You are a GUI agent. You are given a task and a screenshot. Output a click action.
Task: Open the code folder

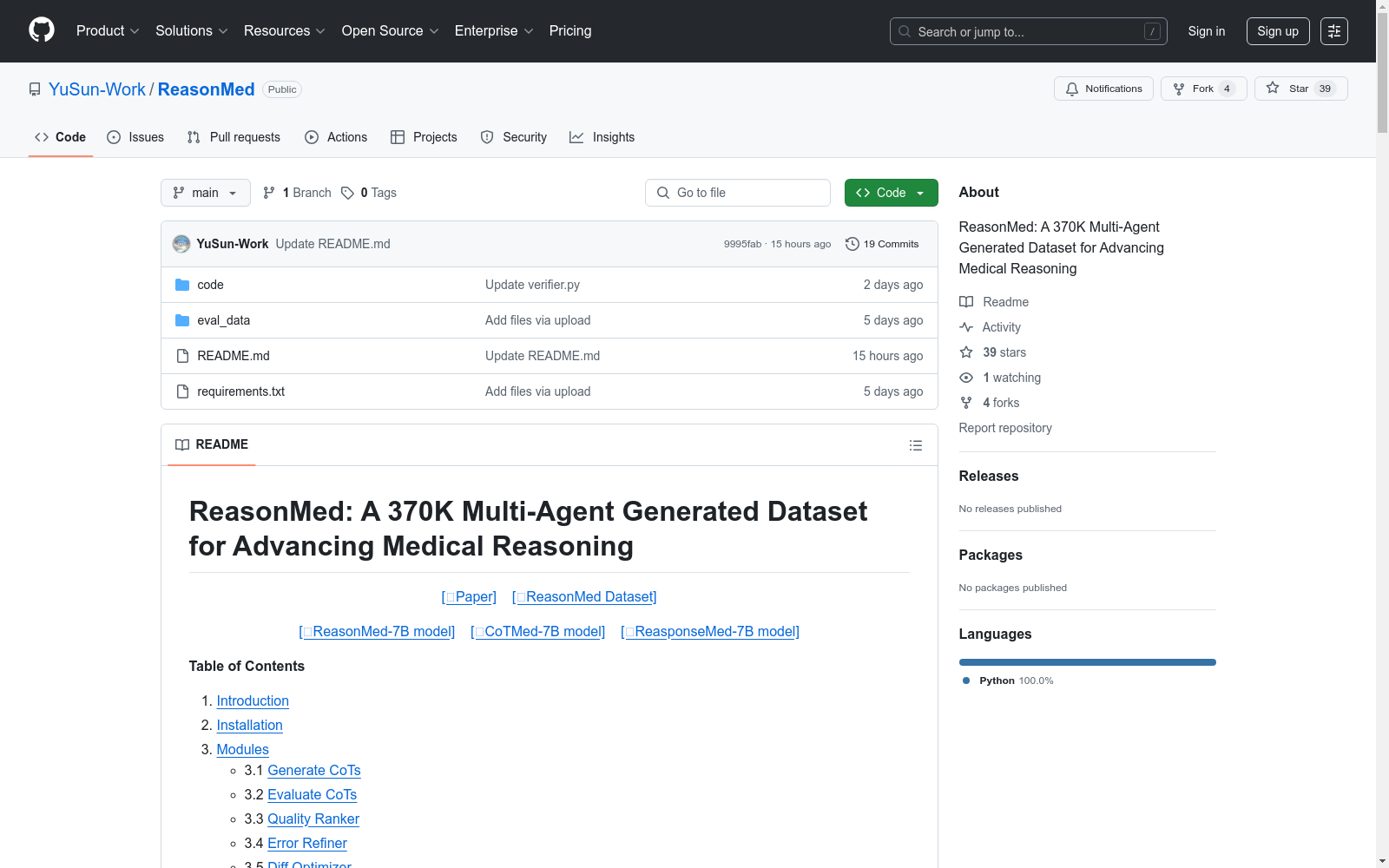click(210, 285)
